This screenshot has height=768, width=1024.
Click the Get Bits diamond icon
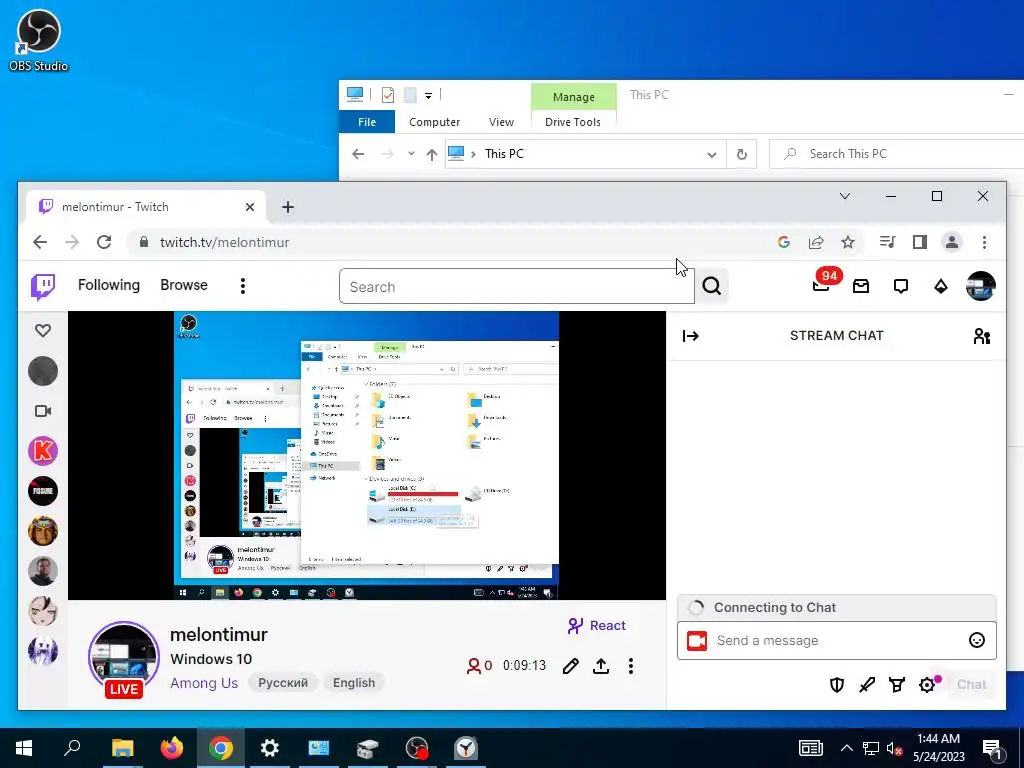(940, 286)
